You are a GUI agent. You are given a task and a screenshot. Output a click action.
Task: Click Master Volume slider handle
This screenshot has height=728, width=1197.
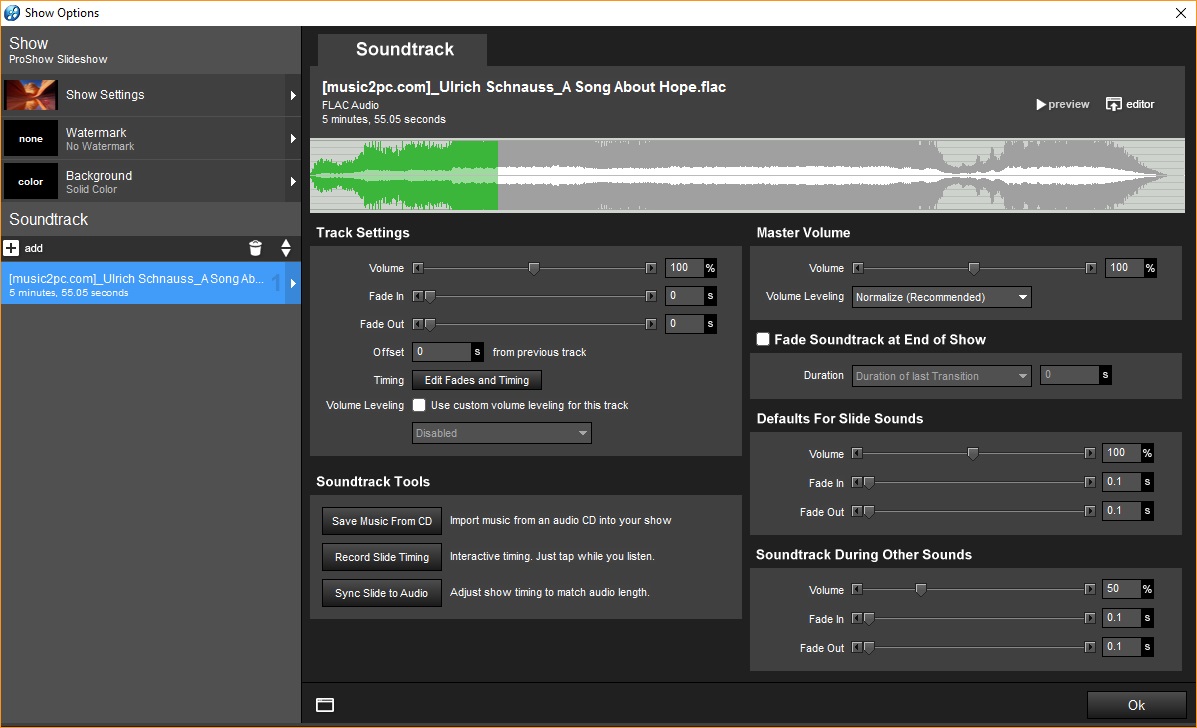[x=974, y=268]
